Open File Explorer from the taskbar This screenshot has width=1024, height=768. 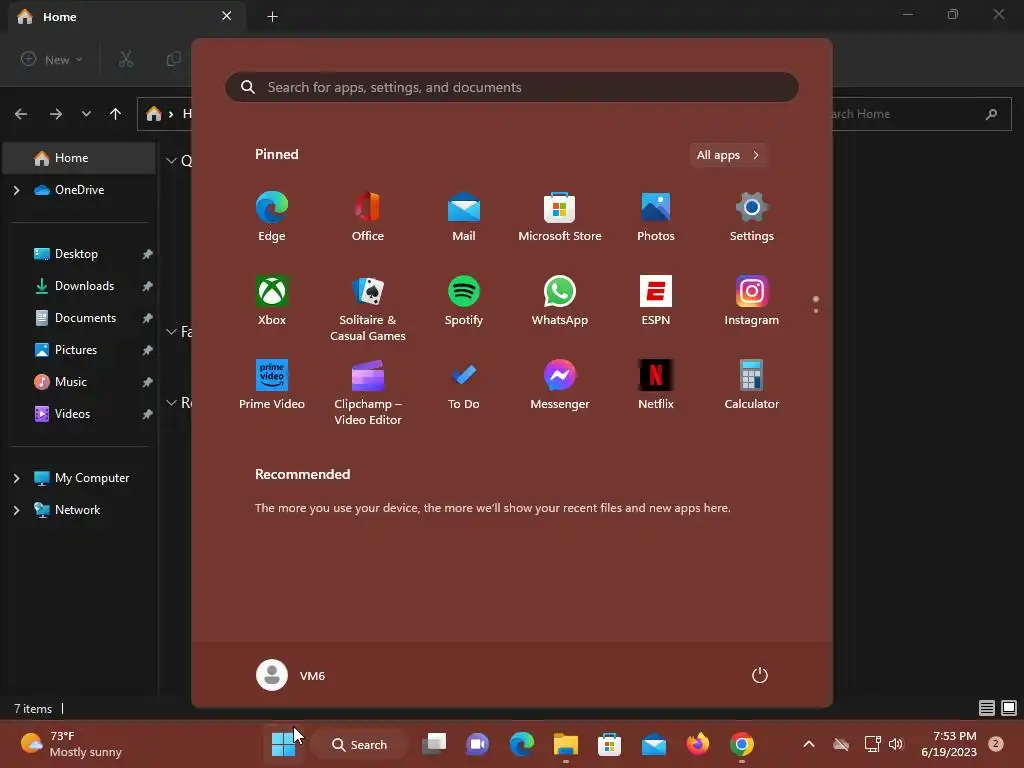pos(566,744)
